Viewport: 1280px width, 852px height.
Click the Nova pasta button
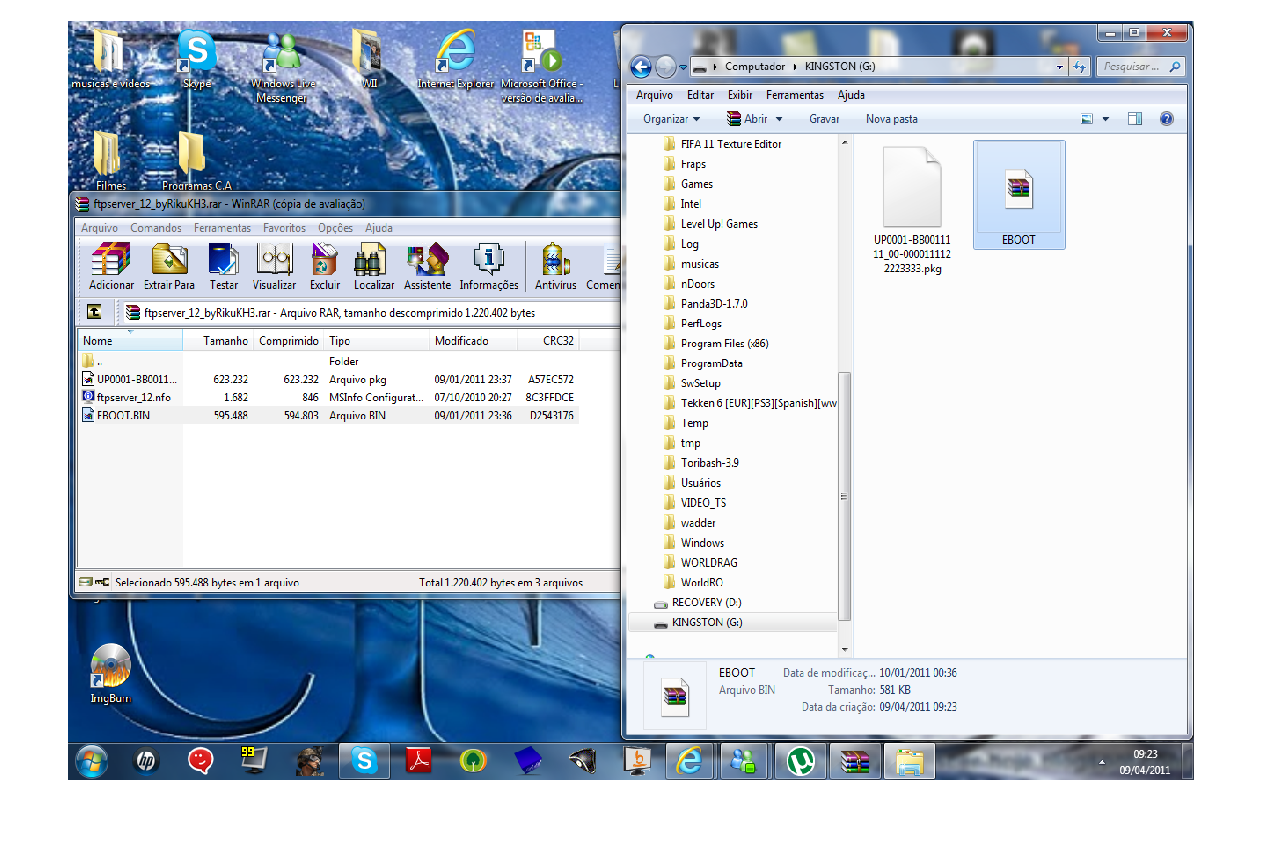[891, 118]
